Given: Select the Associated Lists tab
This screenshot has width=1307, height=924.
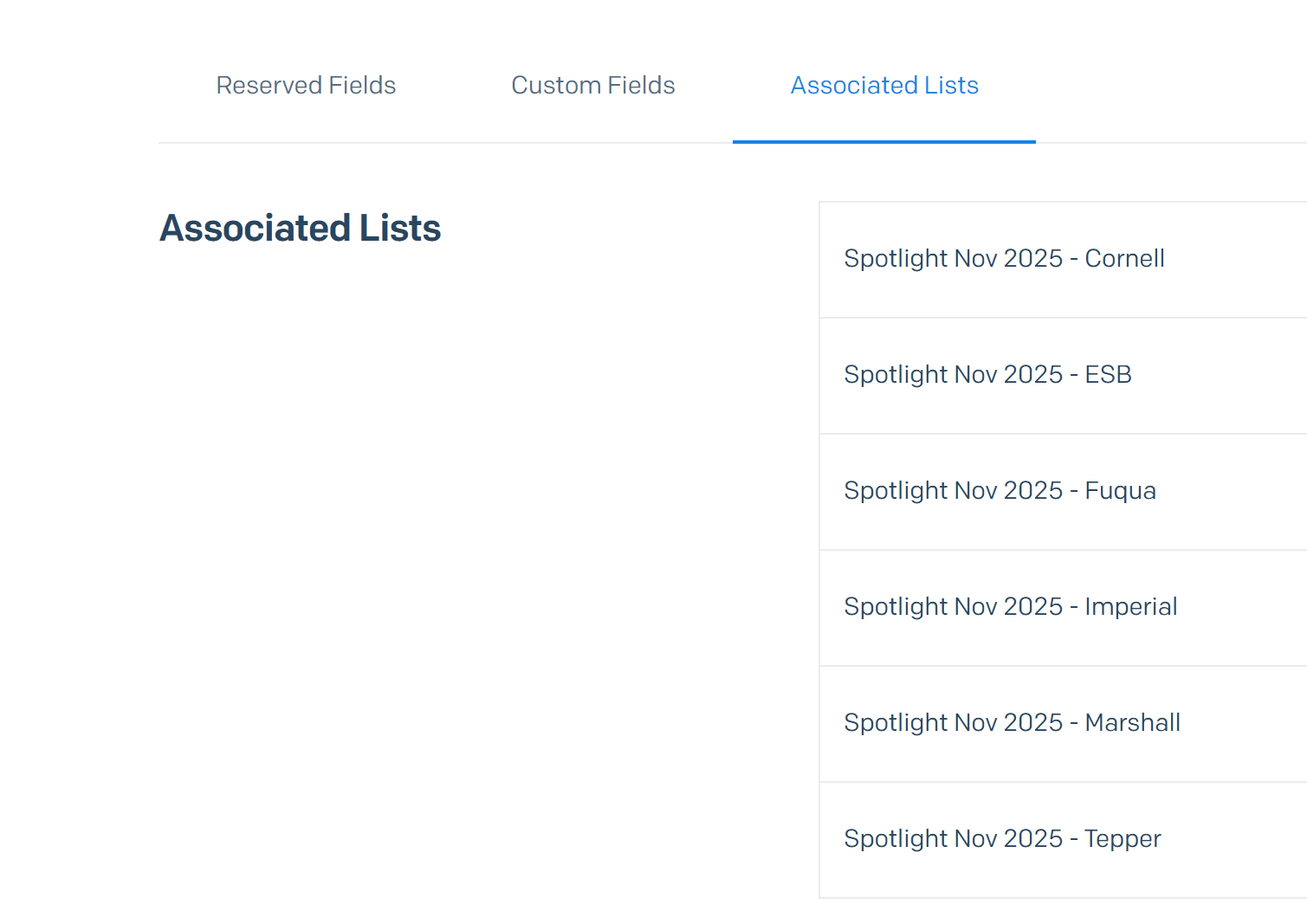Looking at the screenshot, I should click(x=884, y=85).
